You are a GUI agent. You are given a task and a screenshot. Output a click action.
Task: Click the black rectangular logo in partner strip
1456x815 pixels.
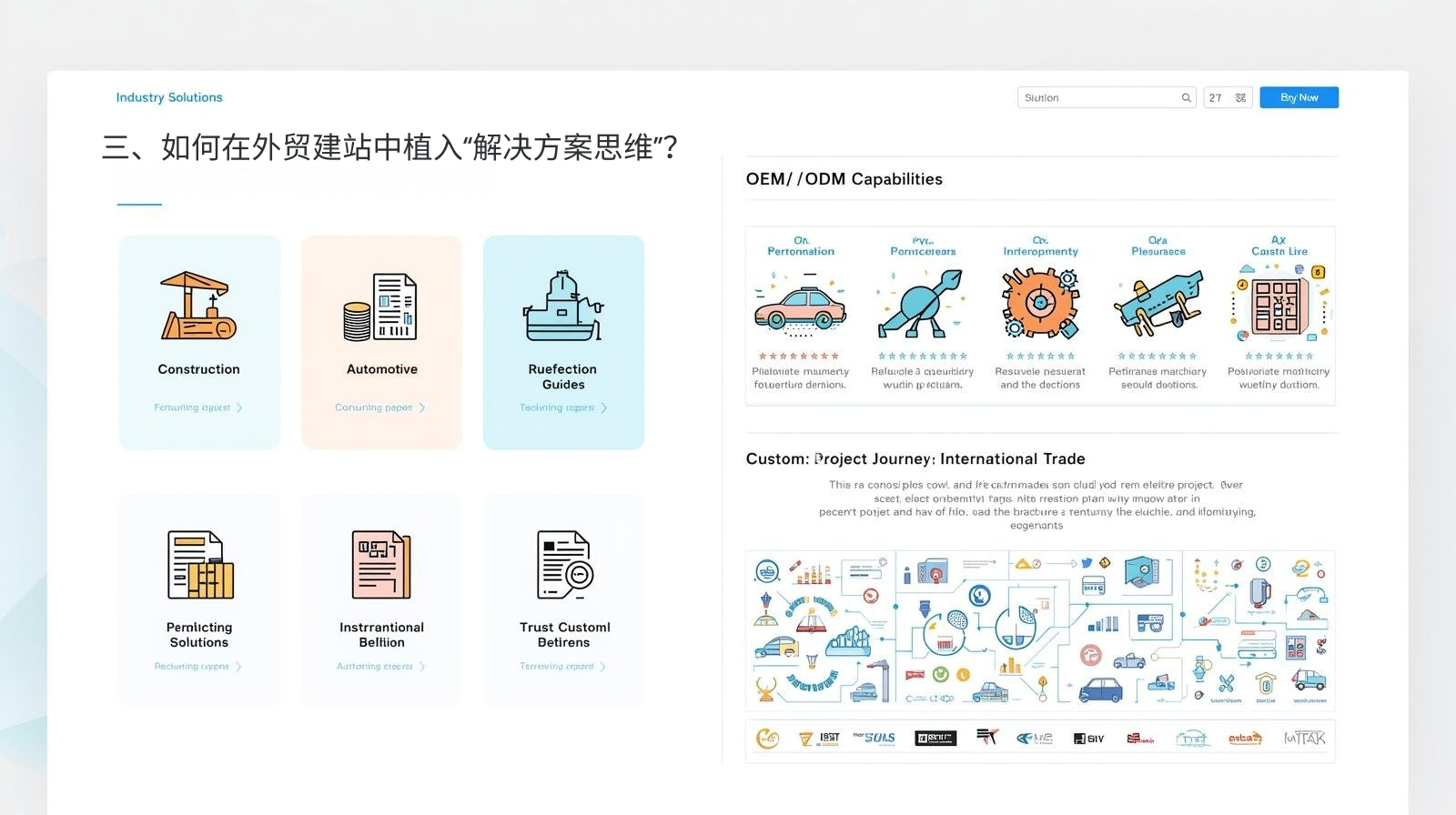coord(935,739)
